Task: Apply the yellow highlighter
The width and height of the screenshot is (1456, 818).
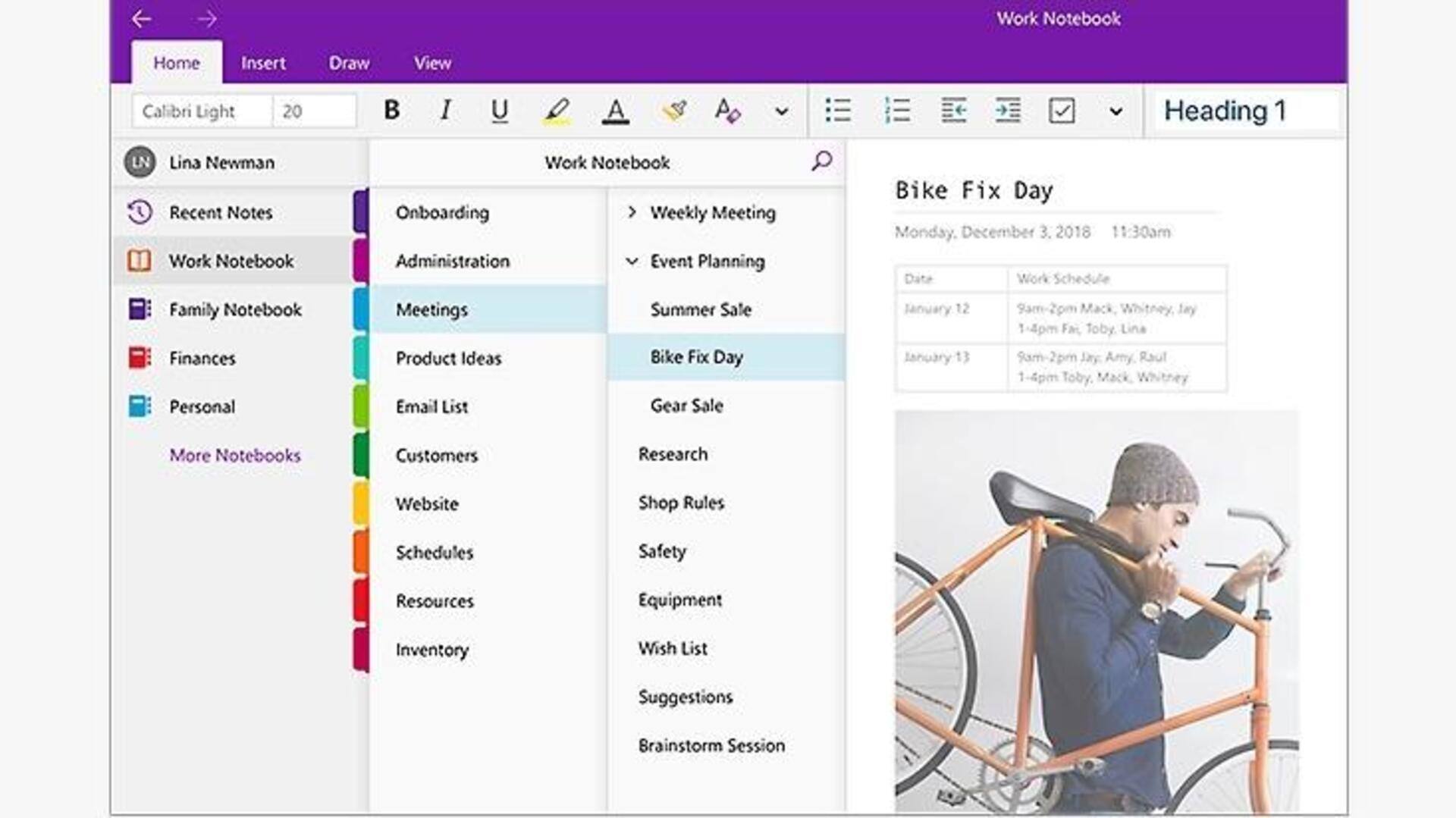Action: (557, 111)
